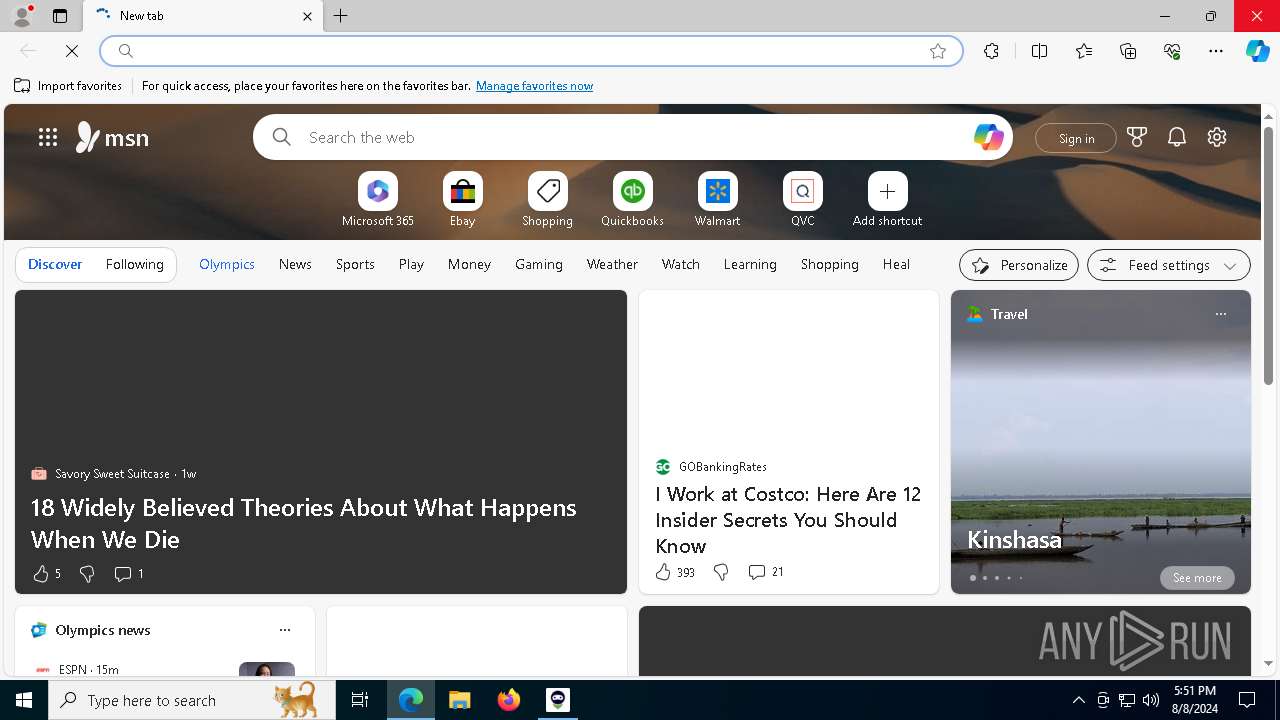Open the Play category
The image size is (1280, 720).
tap(411, 264)
